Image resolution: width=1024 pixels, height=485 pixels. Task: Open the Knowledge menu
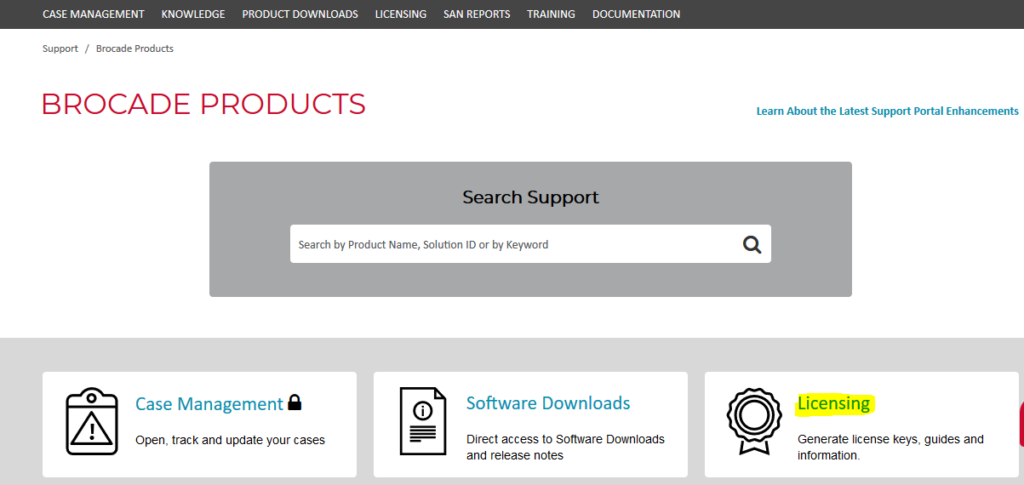(193, 14)
